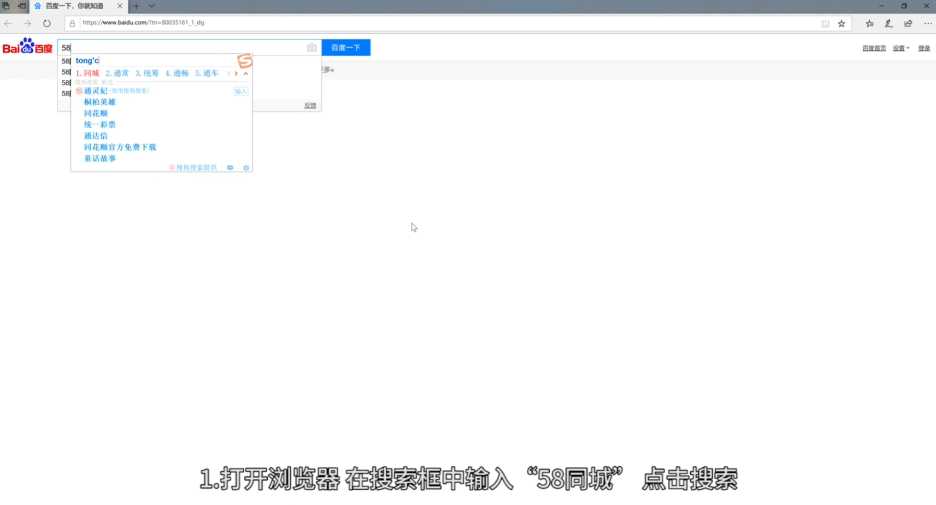Screen dimensions: 936x505
Task: Click the more link in Baidu nav row
Action: (x=328, y=70)
